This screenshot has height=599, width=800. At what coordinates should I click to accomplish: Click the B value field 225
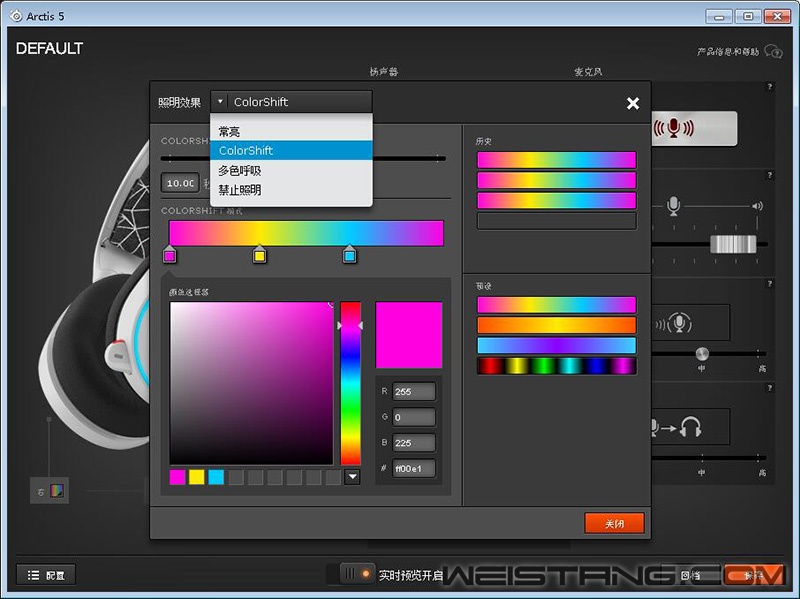(414, 442)
